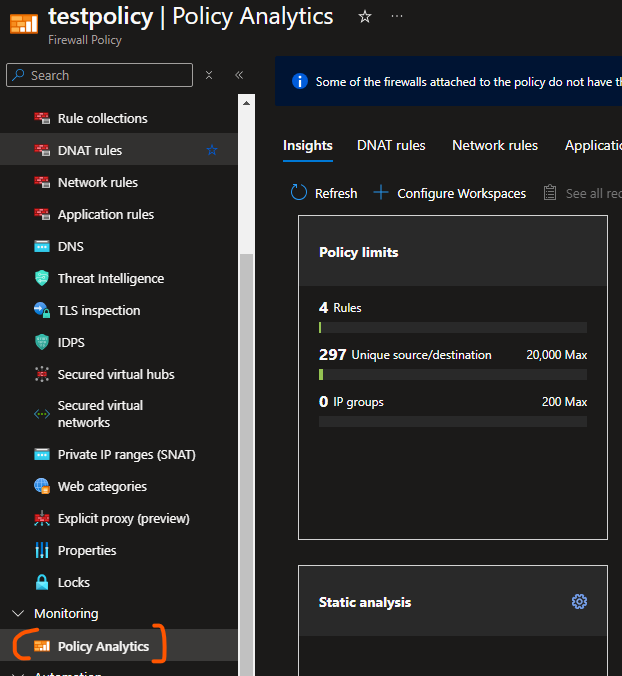Click Configure Workspaces button
This screenshot has width=622, height=676.
click(x=450, y=193)
